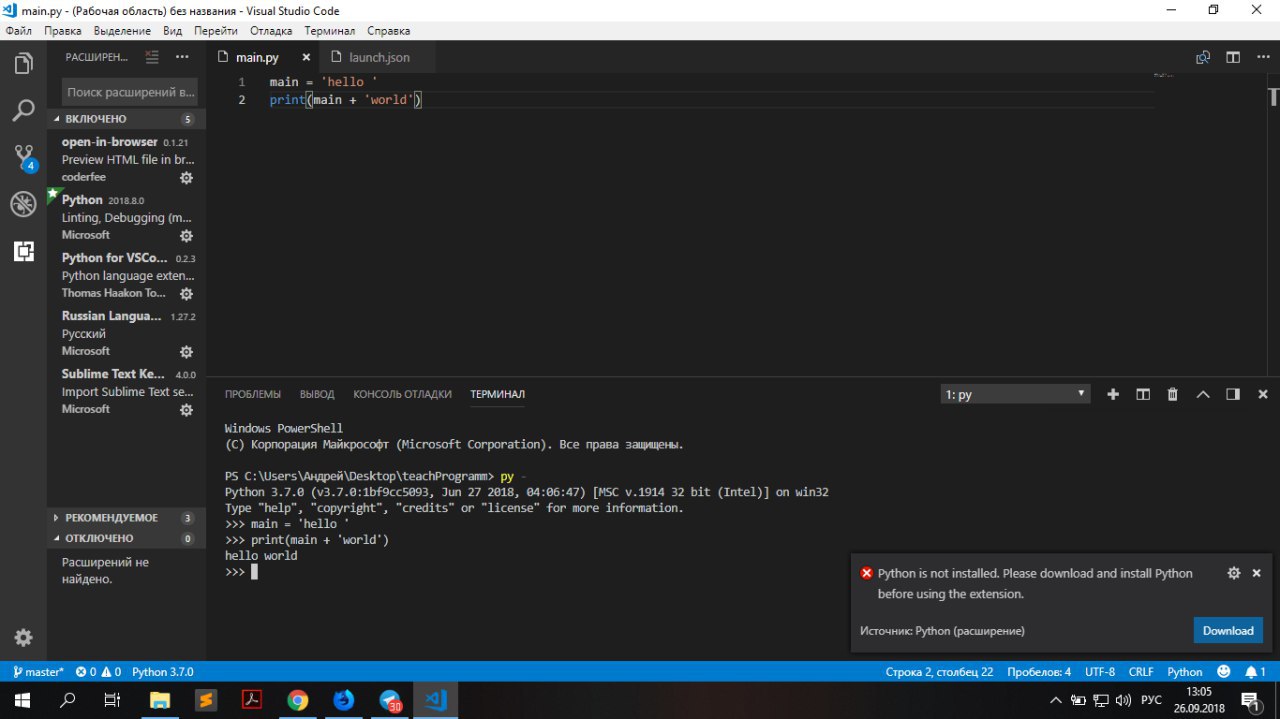This screenshot has height=719, width=1280.
Task: Change indentation via Пробелов: 4
Action: click(x=1039, y=672)
